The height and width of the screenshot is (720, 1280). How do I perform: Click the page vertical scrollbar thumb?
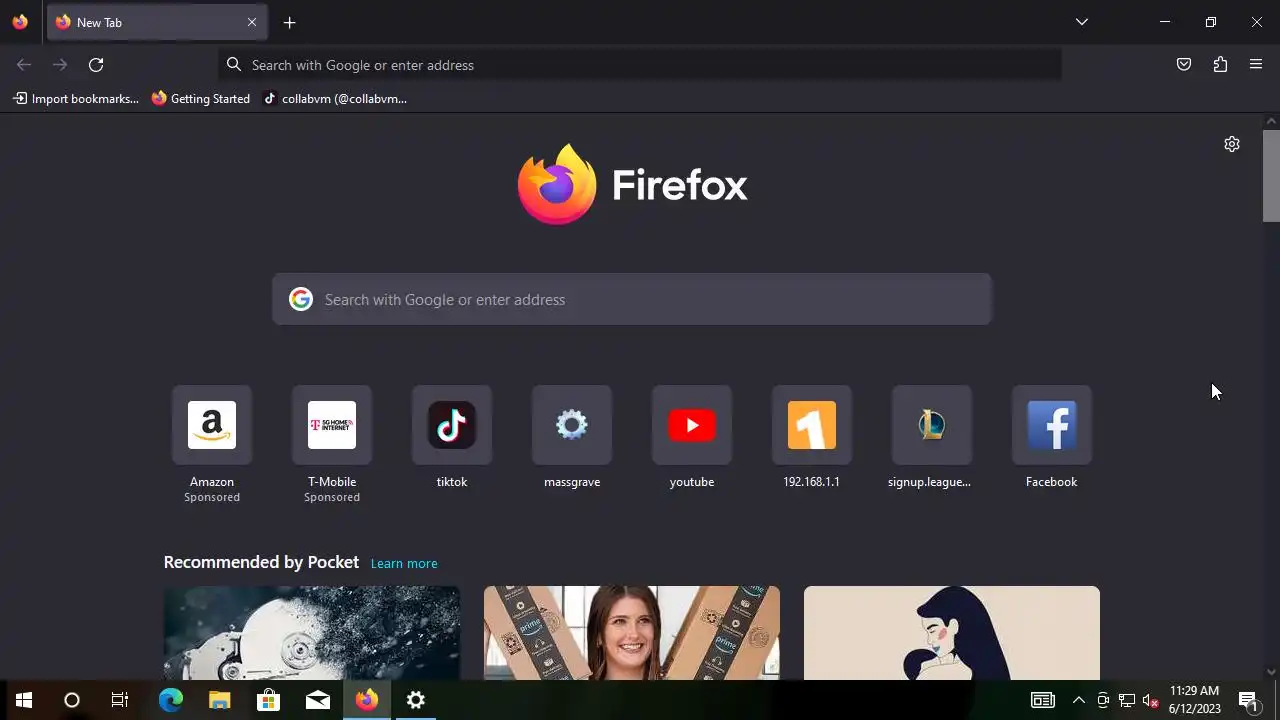(1271, 176)
